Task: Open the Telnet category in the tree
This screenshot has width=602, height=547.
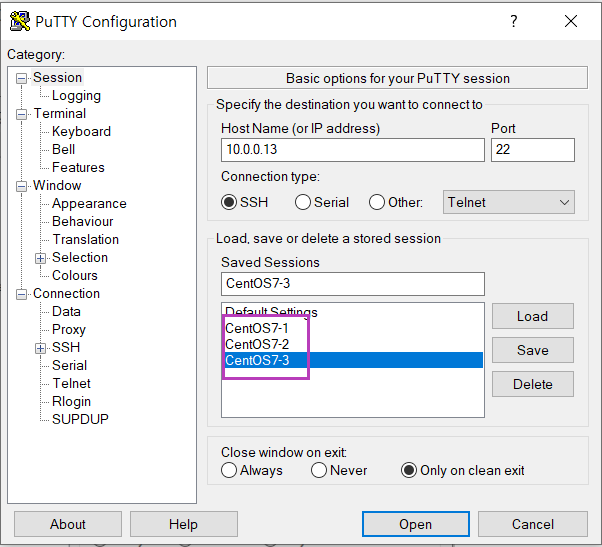Action: tap(71, 383)
